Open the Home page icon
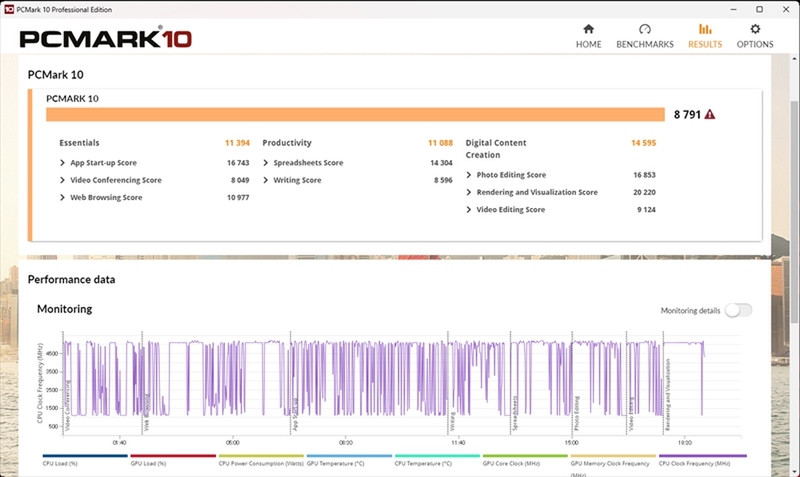800x477 pixels. [x=588, y=30]
